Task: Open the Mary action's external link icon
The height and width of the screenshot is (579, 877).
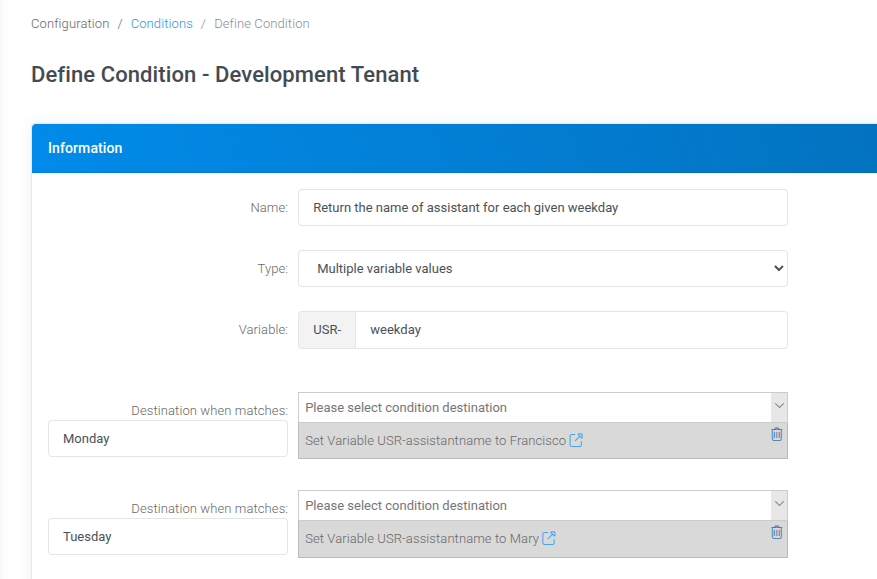Action: pos(549,538)
